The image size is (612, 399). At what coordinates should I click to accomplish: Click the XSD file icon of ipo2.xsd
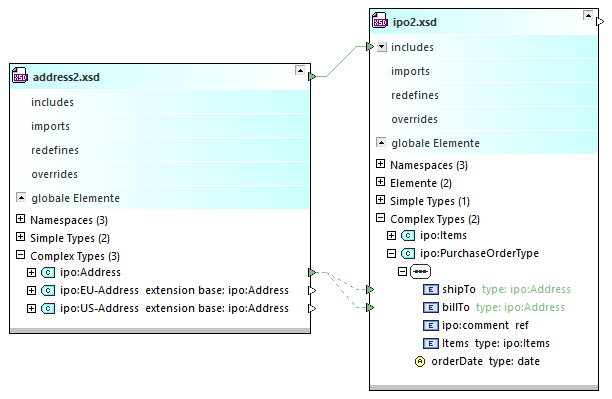(380, 20)
